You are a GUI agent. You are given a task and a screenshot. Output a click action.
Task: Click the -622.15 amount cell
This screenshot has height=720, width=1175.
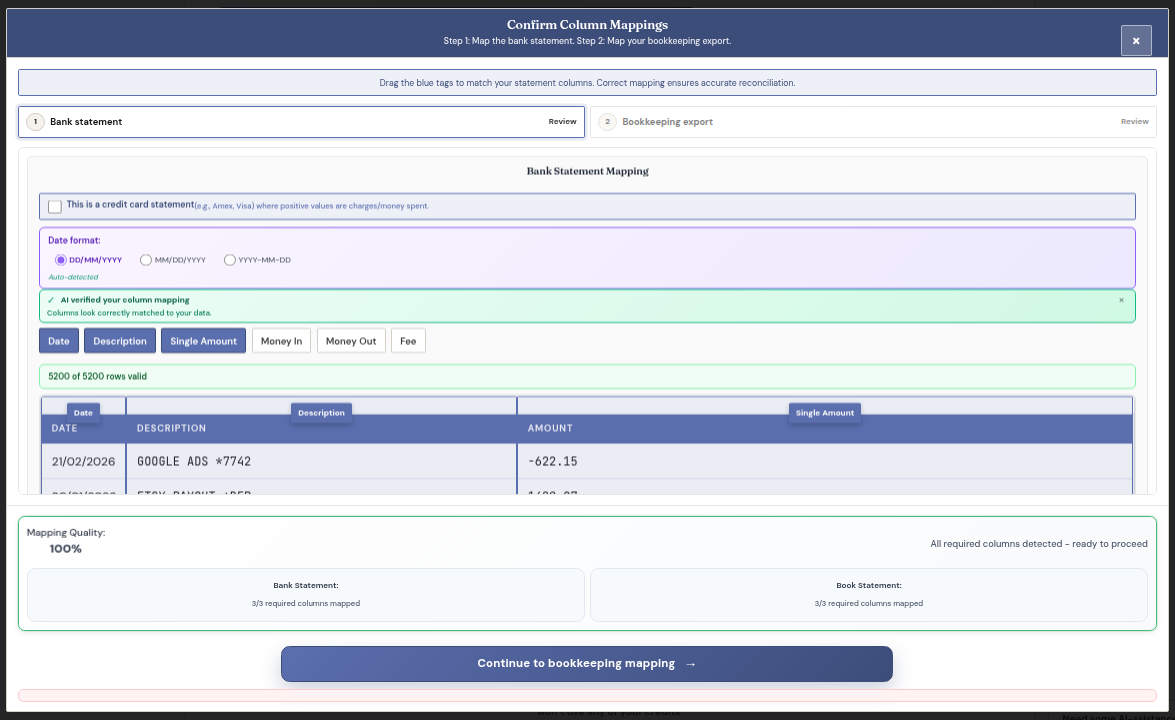(824, 462)
